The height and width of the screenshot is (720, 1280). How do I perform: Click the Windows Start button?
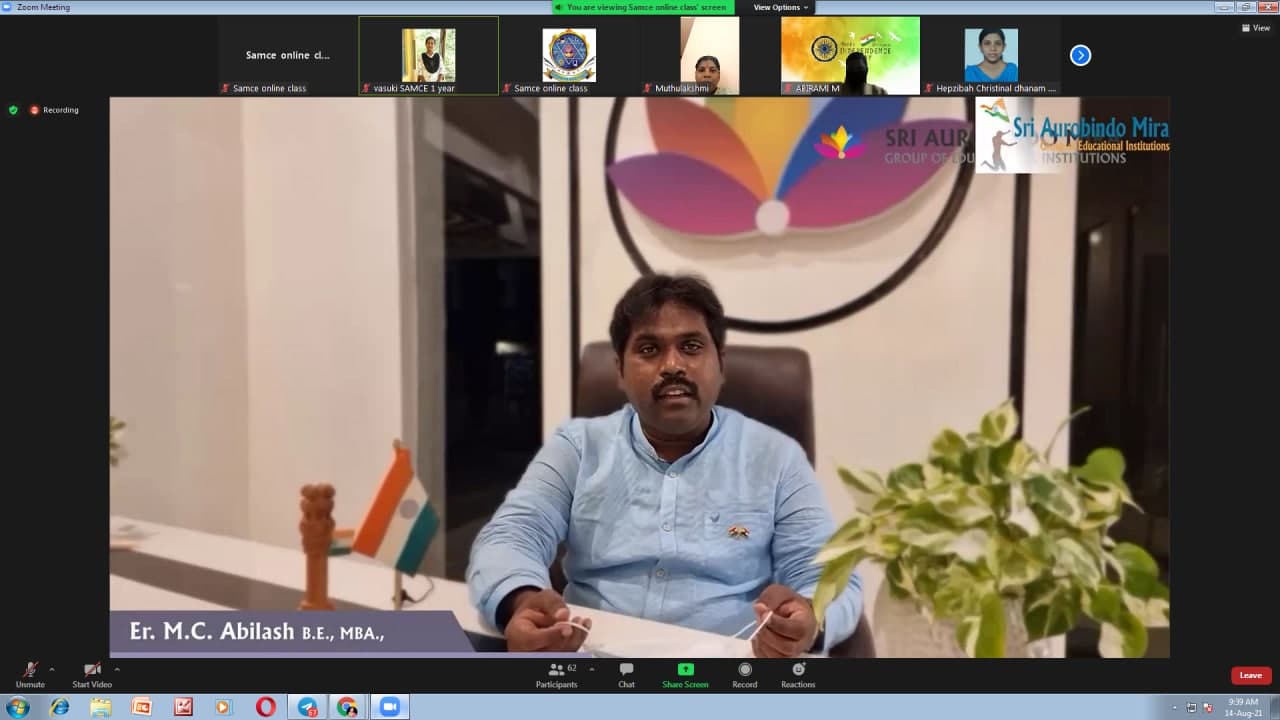(17, 707)
